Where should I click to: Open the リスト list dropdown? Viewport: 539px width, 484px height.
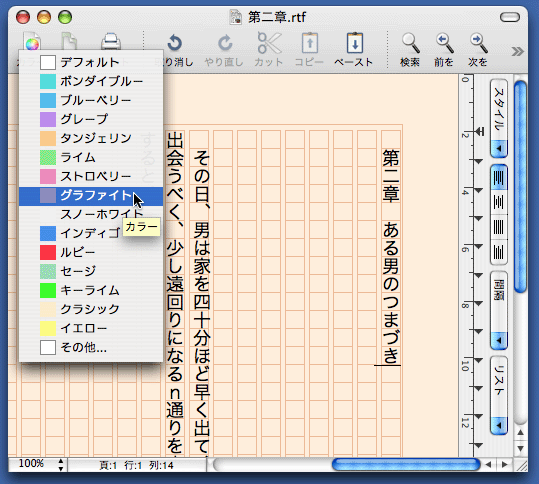[x=499, y=395]
